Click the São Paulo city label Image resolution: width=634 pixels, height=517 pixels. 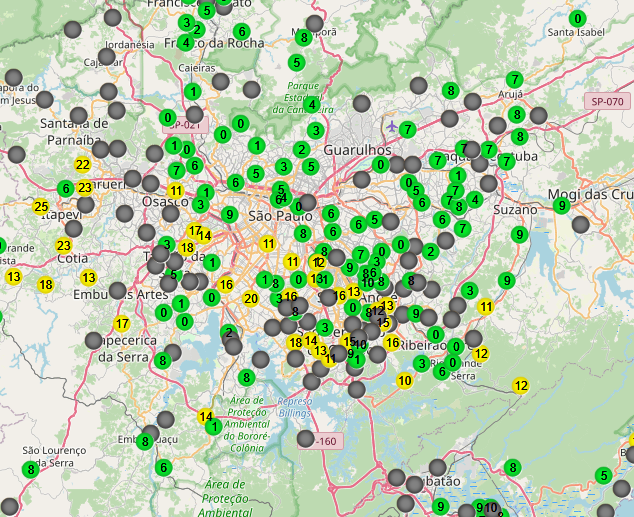coord(274,216)
